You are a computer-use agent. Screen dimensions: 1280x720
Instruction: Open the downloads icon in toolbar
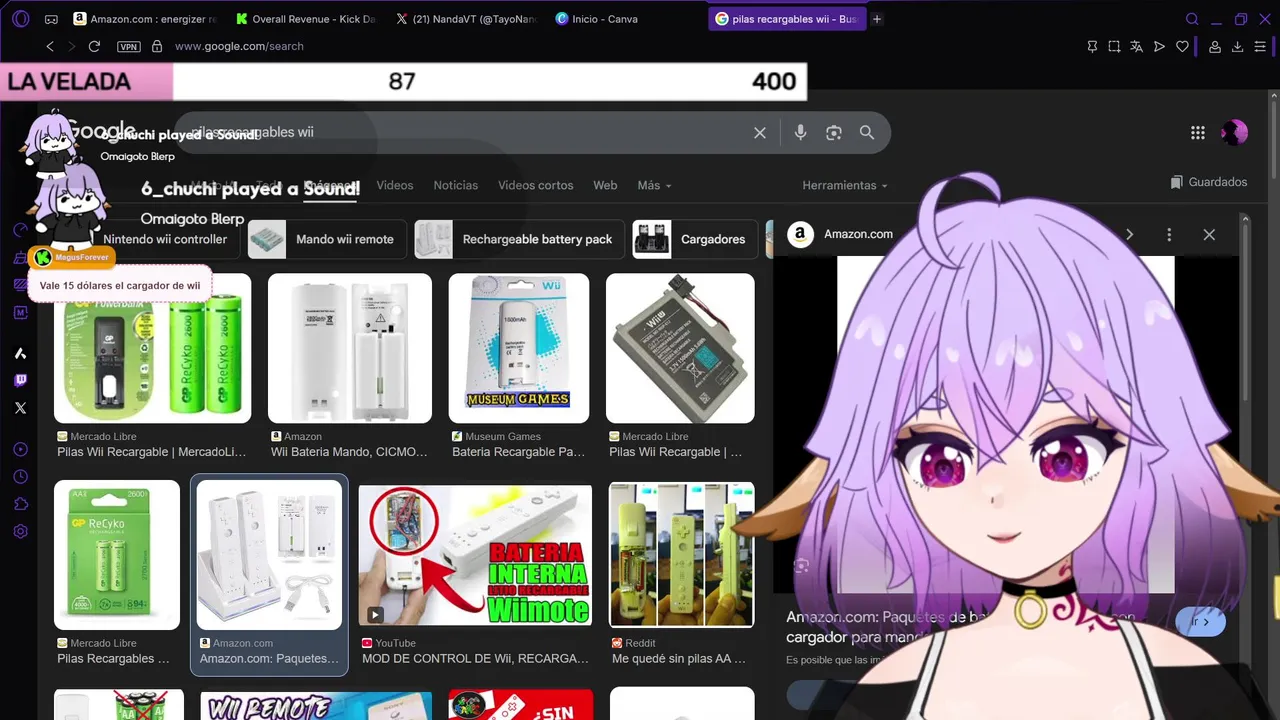1238,46
